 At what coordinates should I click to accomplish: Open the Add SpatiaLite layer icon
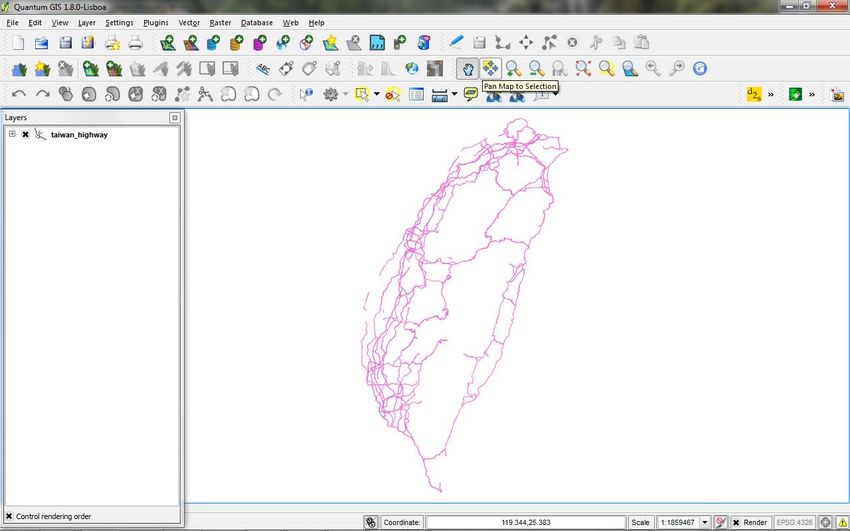pos(237,43)
